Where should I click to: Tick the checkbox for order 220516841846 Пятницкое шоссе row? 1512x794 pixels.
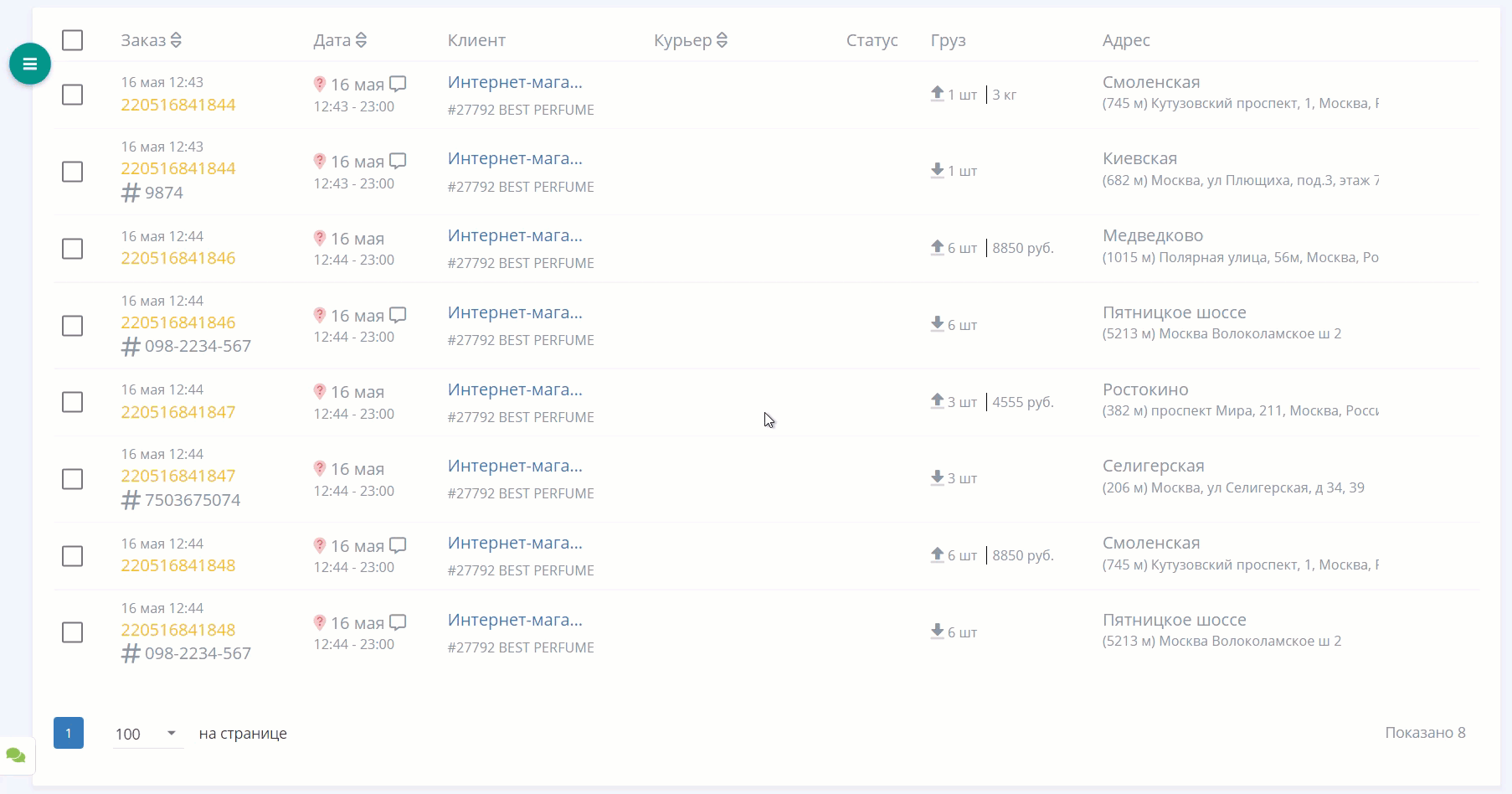tap(73, 326)
